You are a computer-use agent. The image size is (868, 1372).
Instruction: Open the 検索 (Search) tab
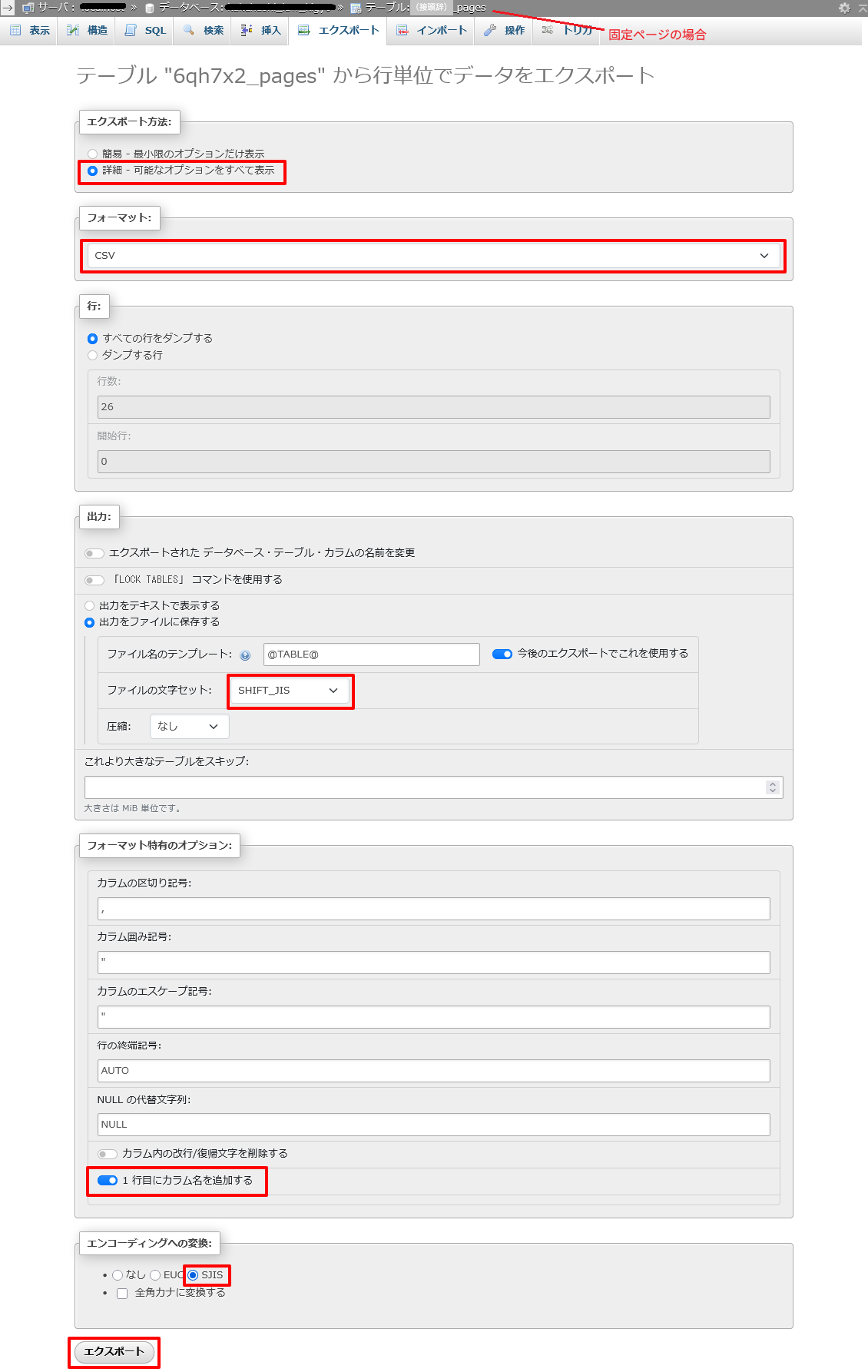[x=204, y=31]
